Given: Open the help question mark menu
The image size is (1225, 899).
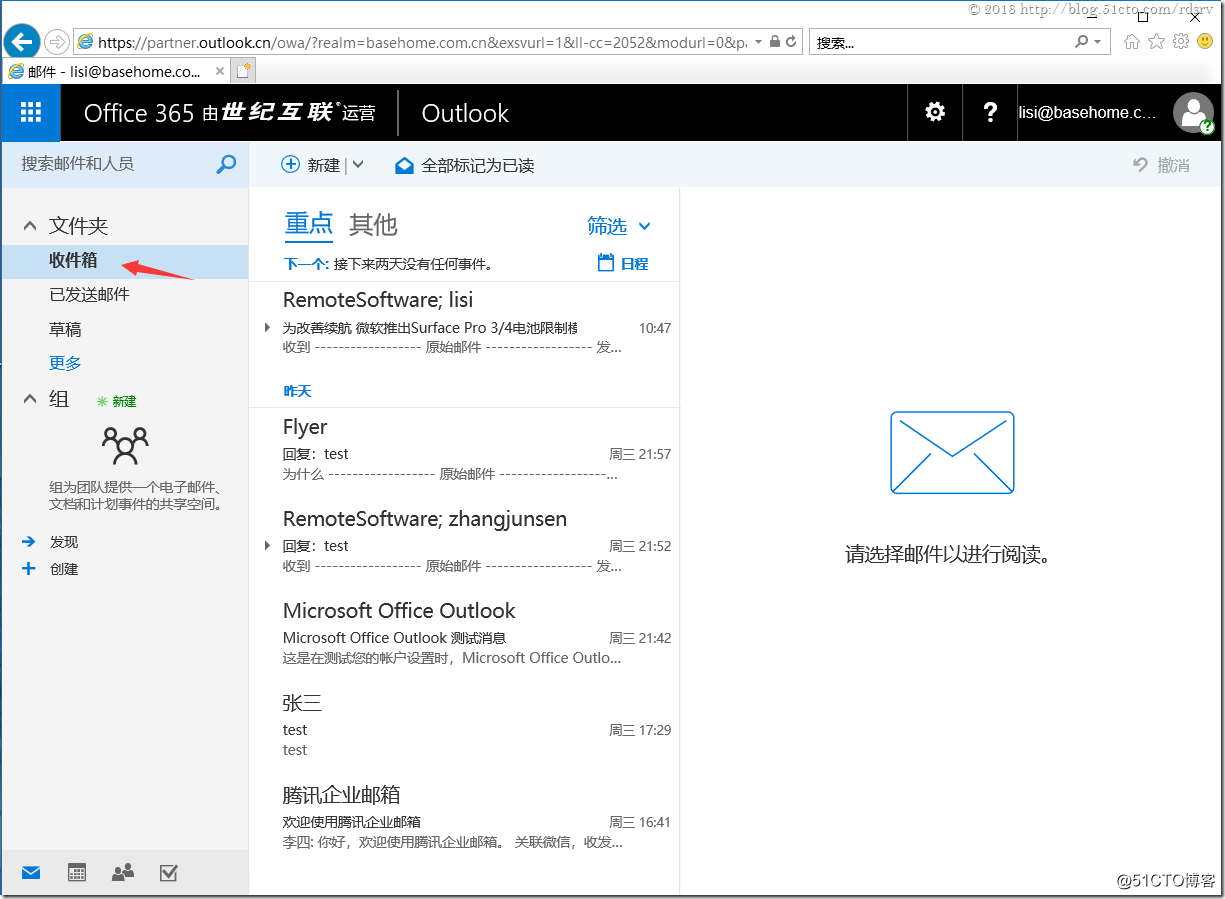Looking at the screenshot, I should 990,112.
